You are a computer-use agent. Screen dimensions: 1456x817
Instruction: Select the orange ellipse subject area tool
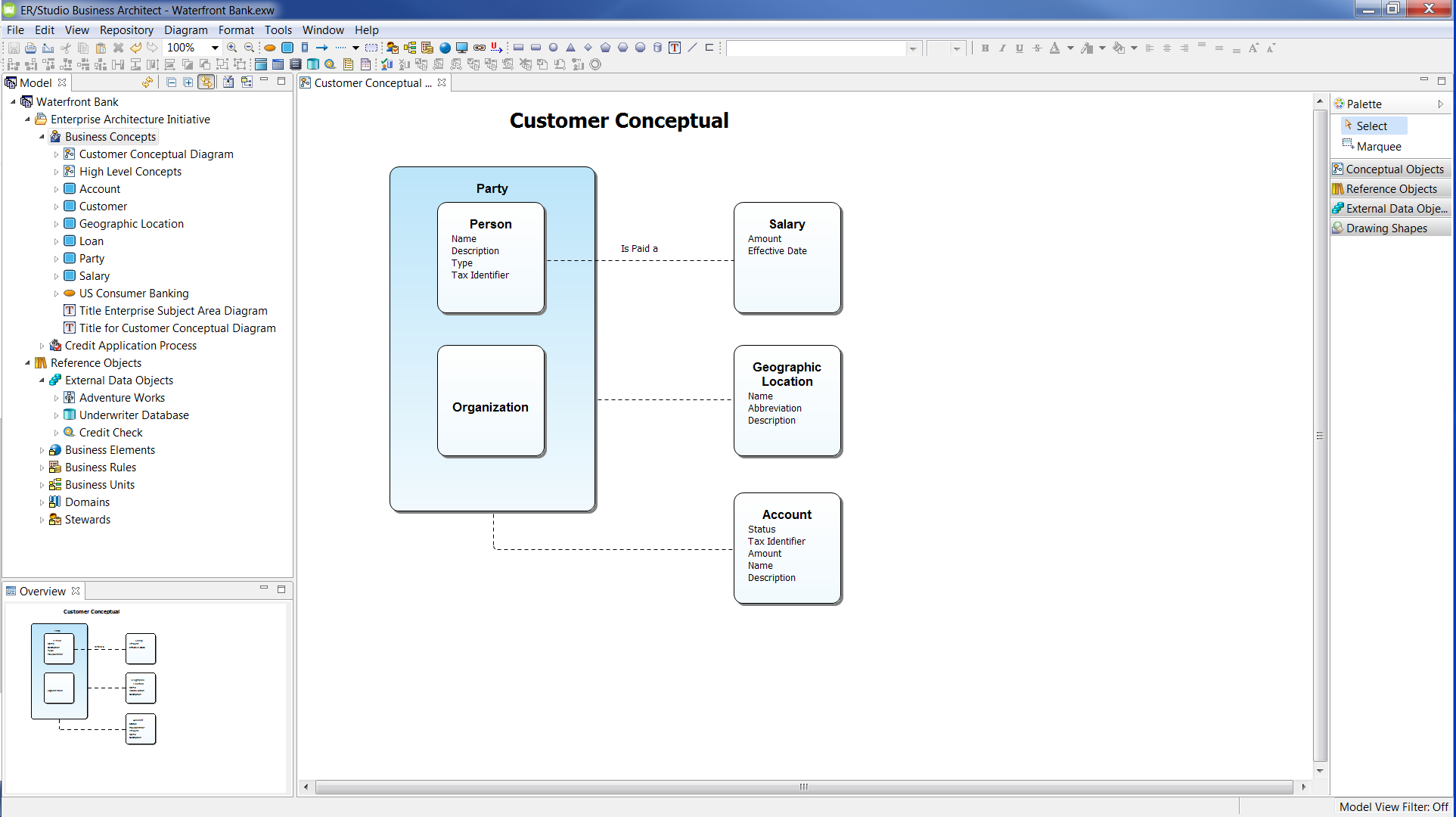[x=270, y=48]
